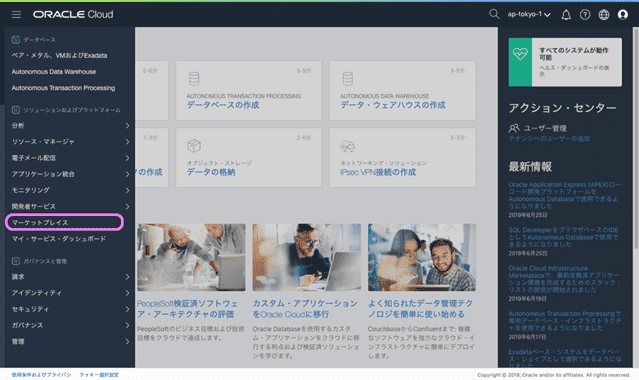Click the networking cloud icon

pos(347,146)
